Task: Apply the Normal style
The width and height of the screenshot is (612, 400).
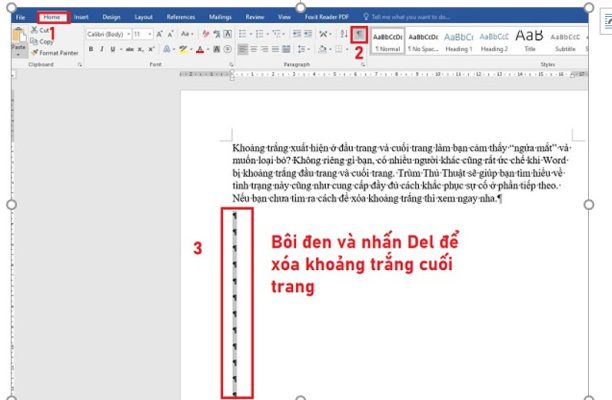Action: click(x=388, y=41)
